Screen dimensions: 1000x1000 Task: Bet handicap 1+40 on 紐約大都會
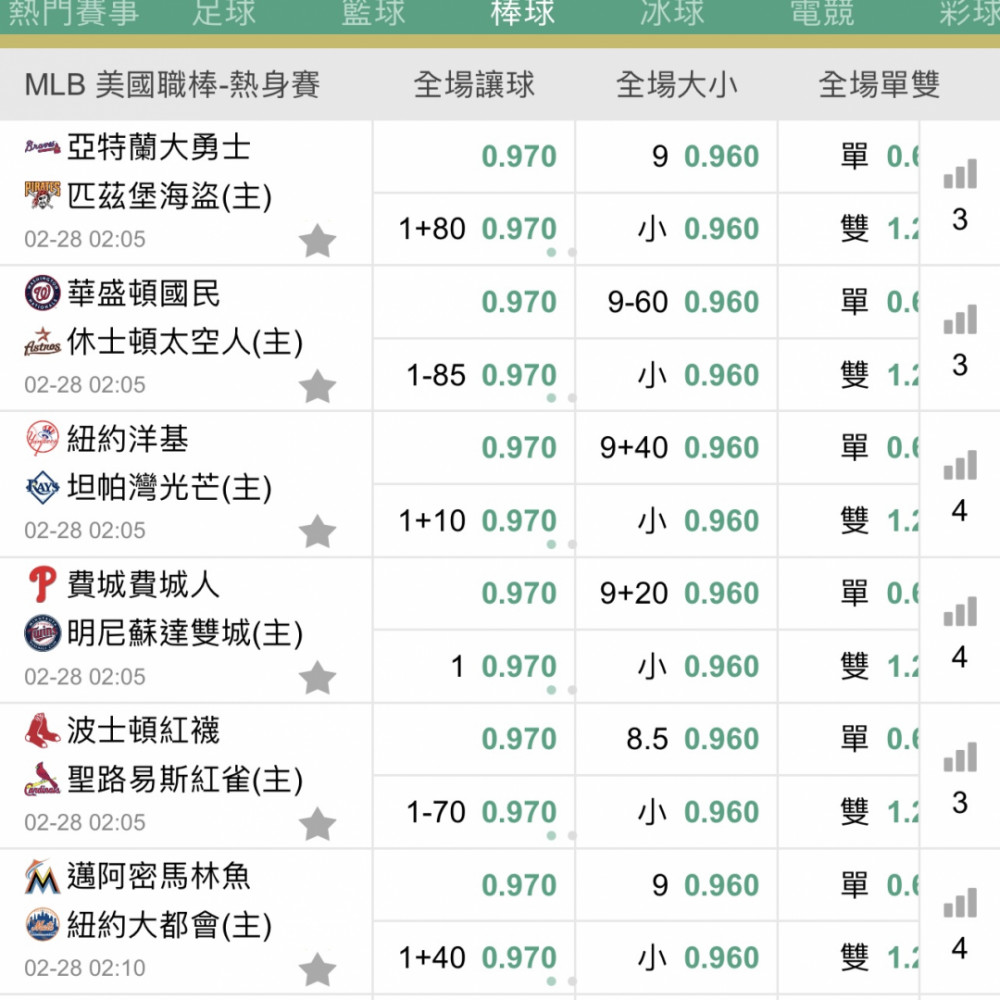point(474,958)
